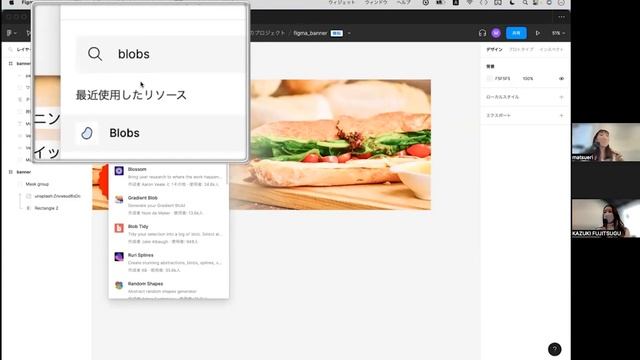Click the search icon in layers panel
The image size is (640, 360).
coord(11,49)
